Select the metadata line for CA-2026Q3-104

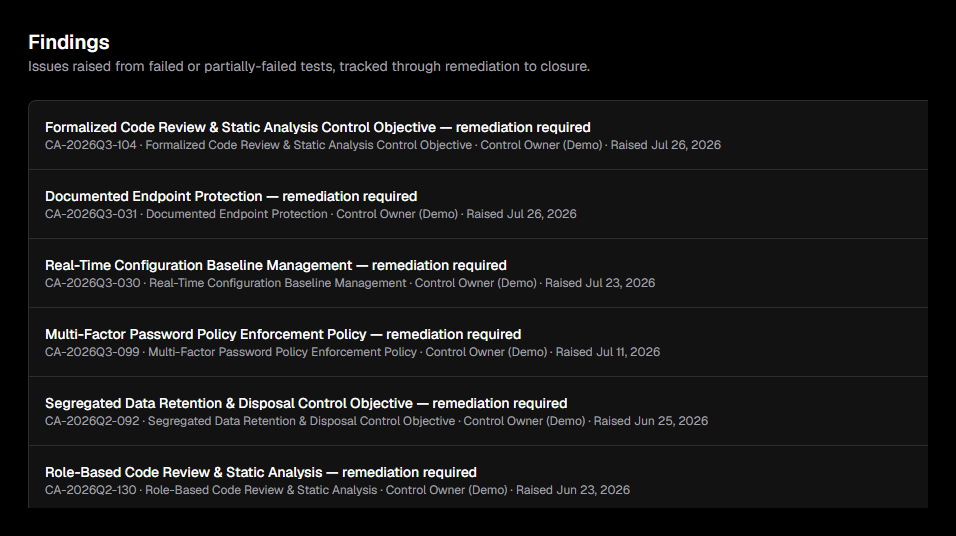[383, 145]
